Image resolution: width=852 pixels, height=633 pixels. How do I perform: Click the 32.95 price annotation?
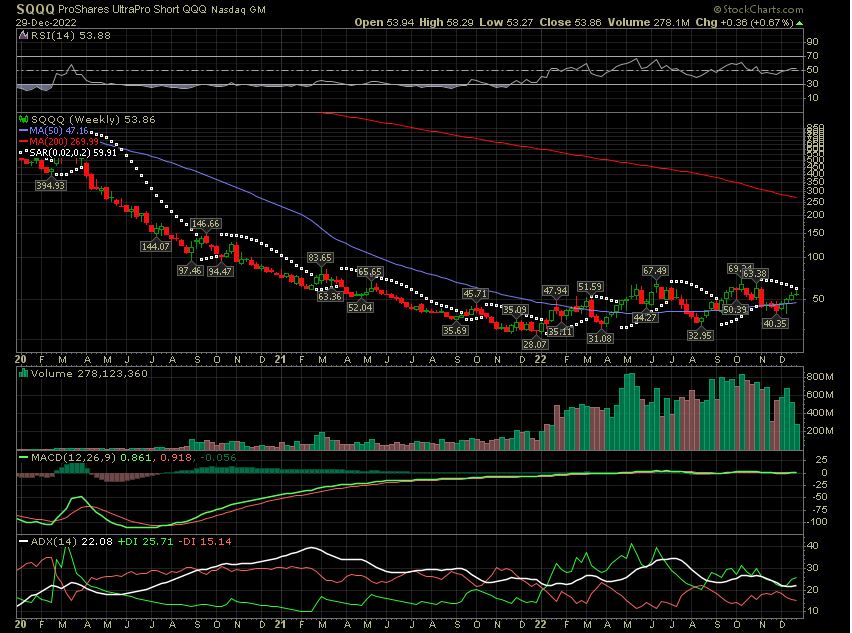pyautogui.click(x=700, y=335)
